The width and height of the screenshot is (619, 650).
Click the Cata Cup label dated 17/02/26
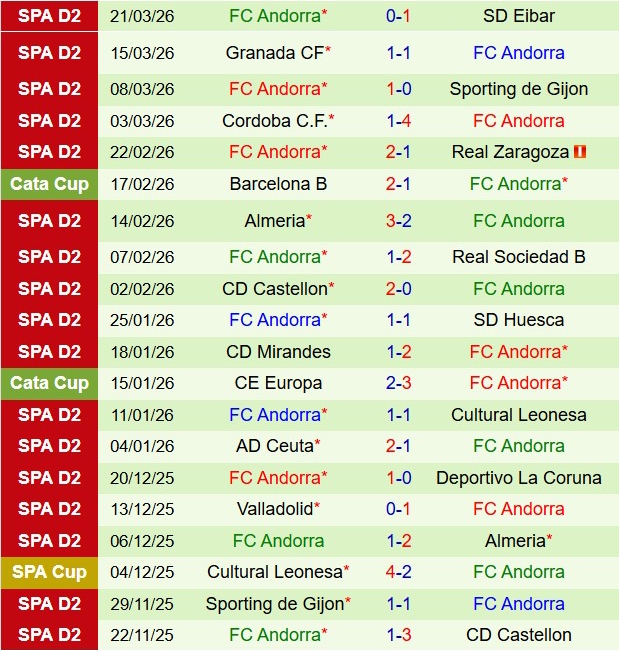pyautogui.click(x=49, y=184)
